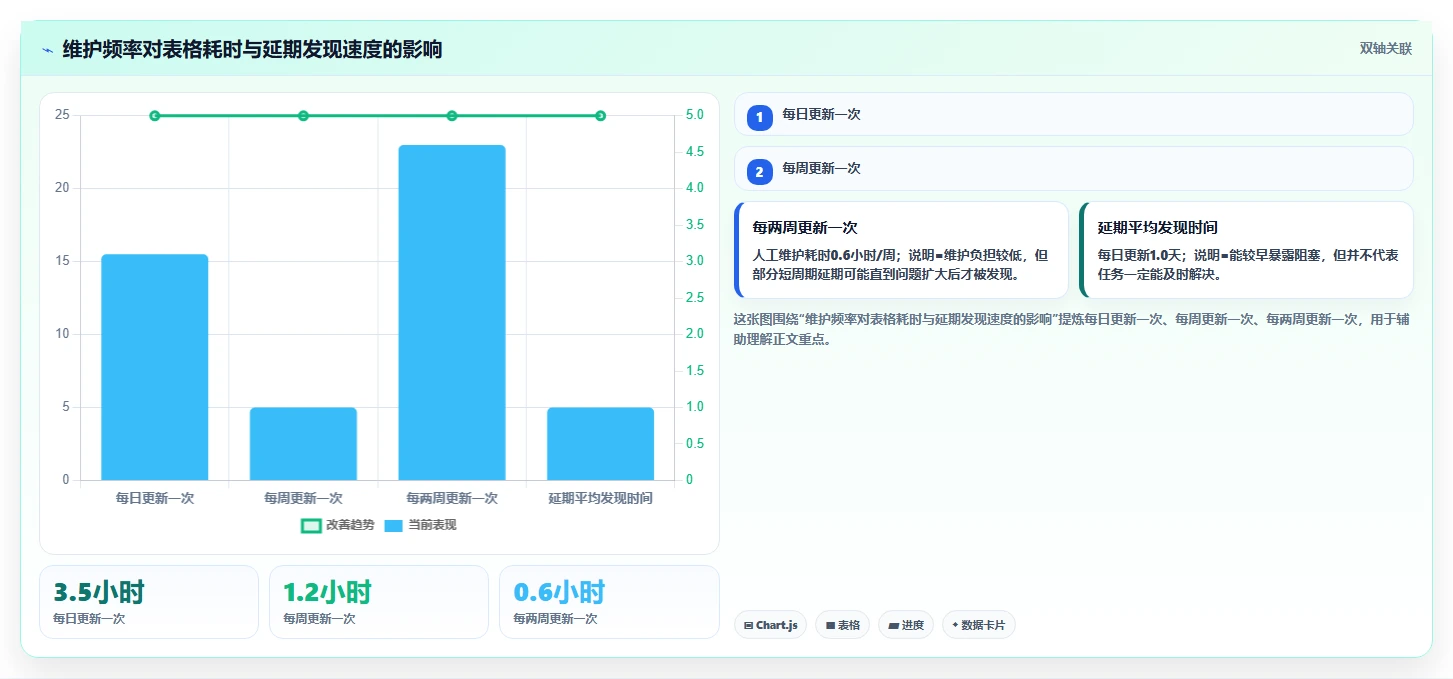Image resolution: width=1453 pixels, height=679 pixels.
Task: Click the trend line point above 每两周更新一次
Action: pyautogui.click(x=452, y=116)
